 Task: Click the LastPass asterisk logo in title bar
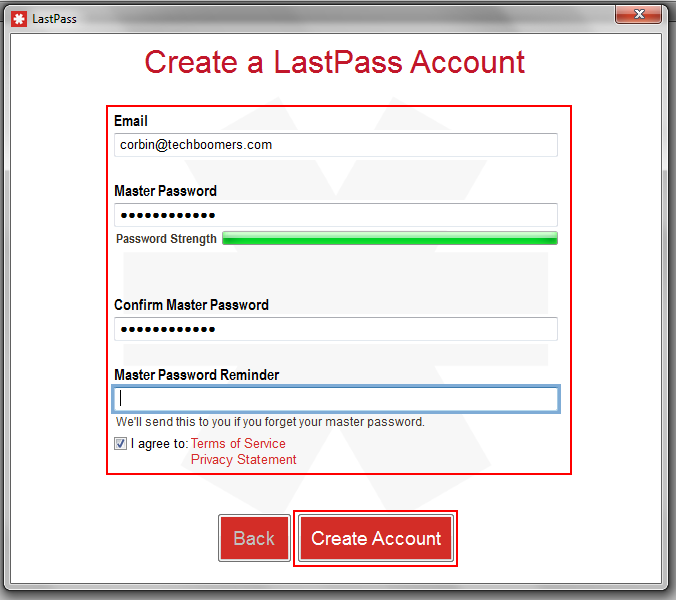pos(19,19)
